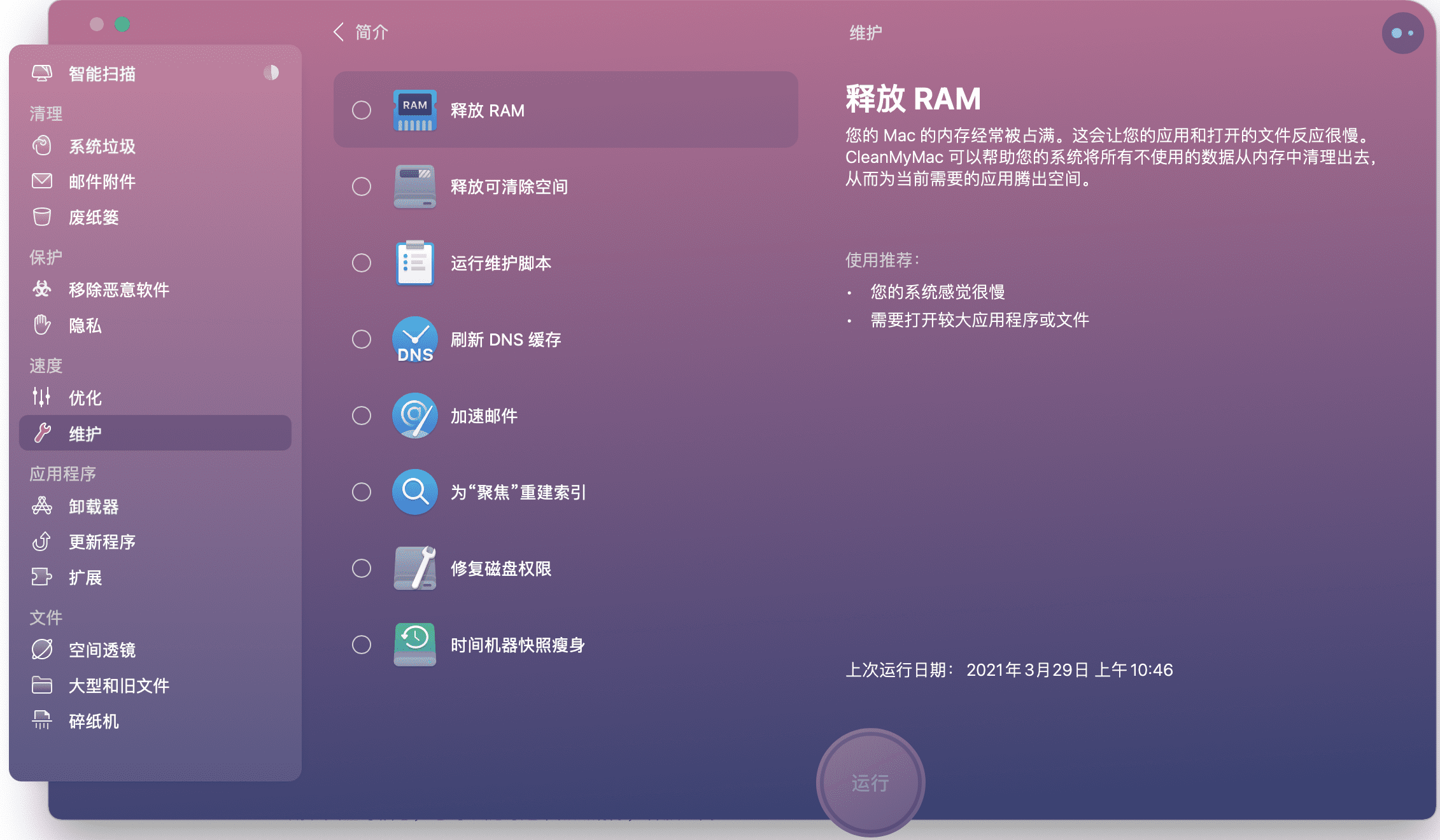Screen dimensions: 1440x840
Task: Open 碎纸机 in the sidebar
Action: click(155, 721)
